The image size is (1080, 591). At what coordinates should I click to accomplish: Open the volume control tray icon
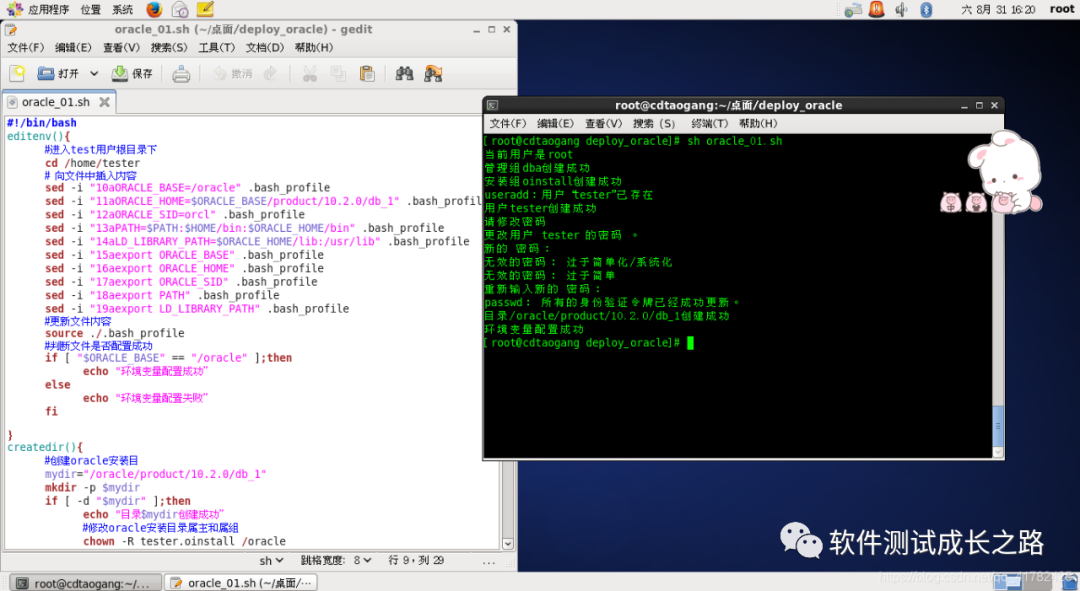pos(901,9)
